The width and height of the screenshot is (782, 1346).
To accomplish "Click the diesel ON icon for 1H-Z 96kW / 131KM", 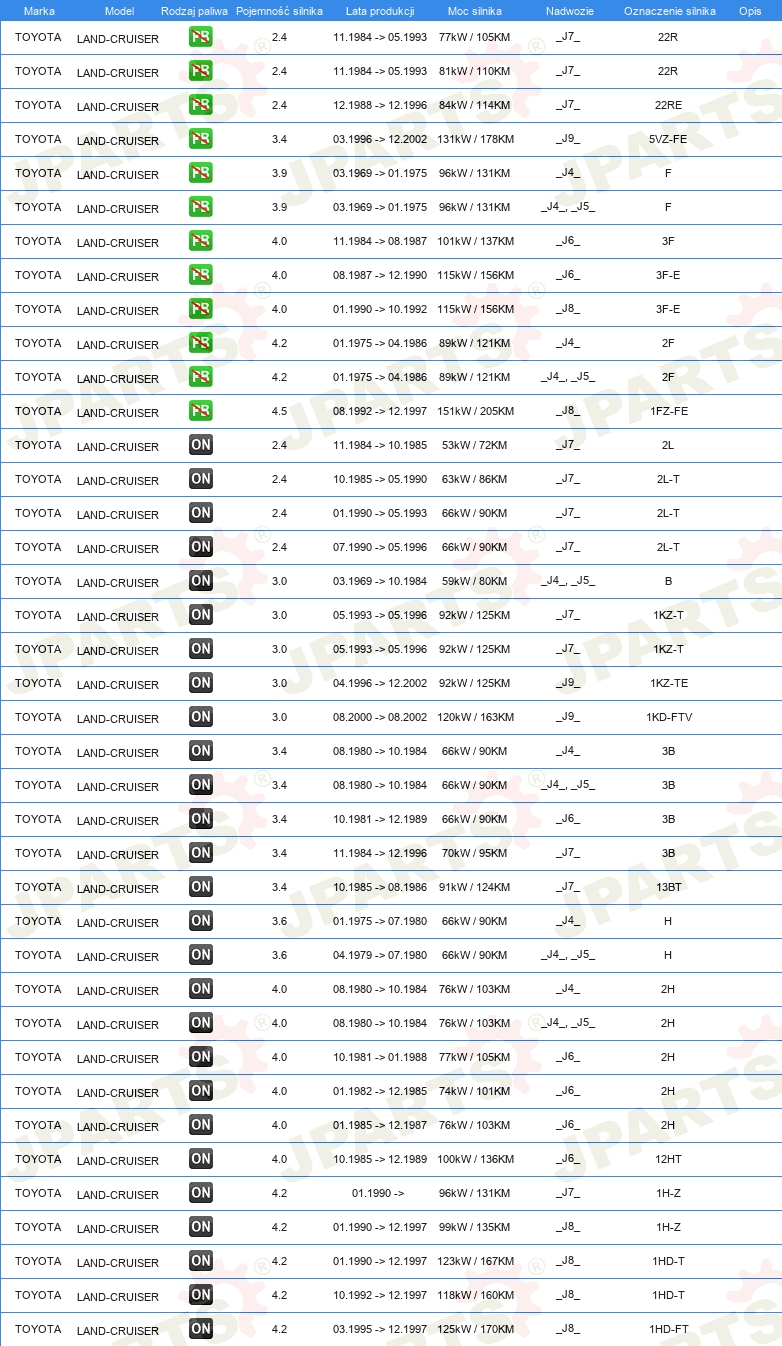I will (201, 1193).
